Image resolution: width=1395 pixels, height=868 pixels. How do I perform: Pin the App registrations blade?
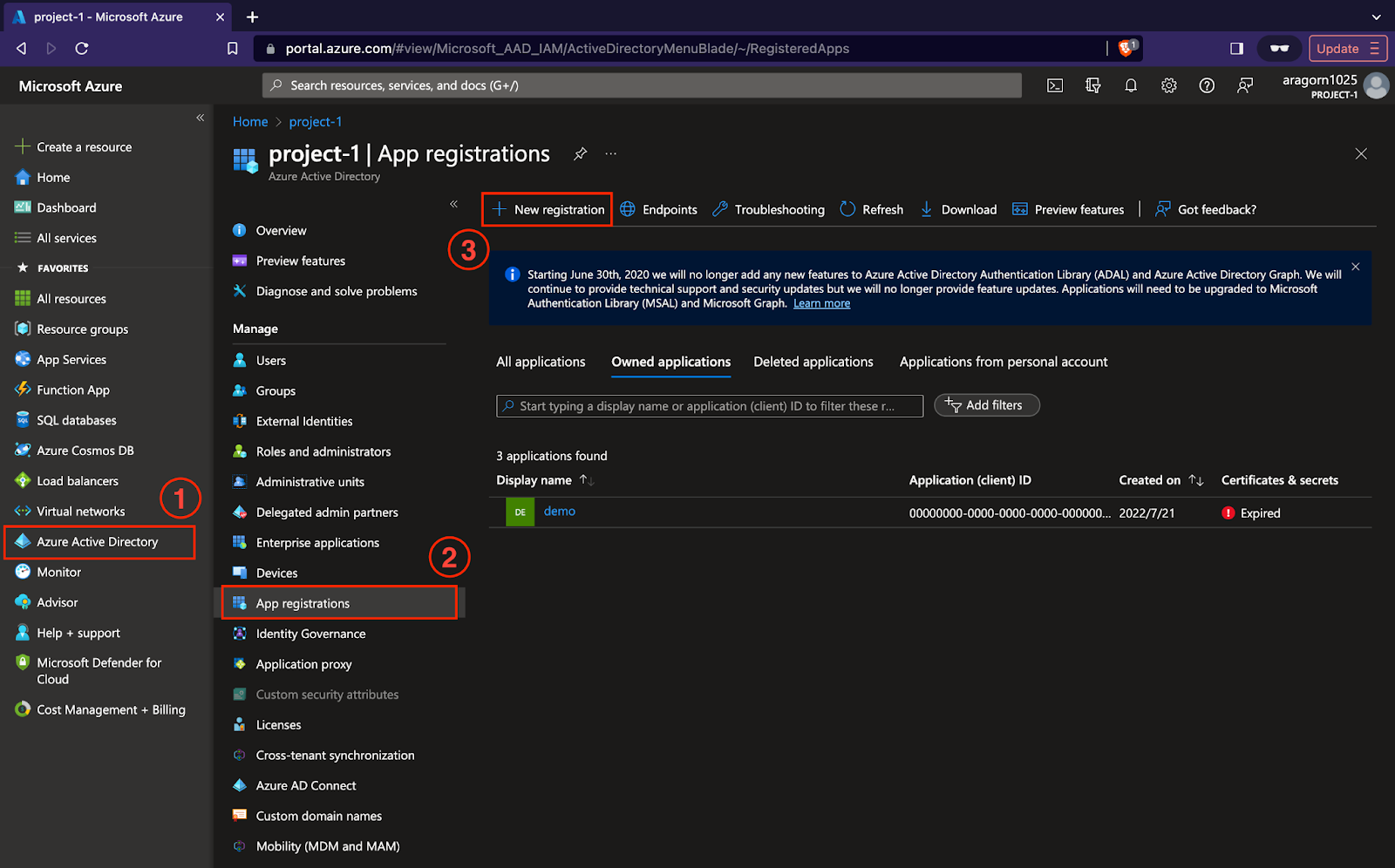point(580,154)
